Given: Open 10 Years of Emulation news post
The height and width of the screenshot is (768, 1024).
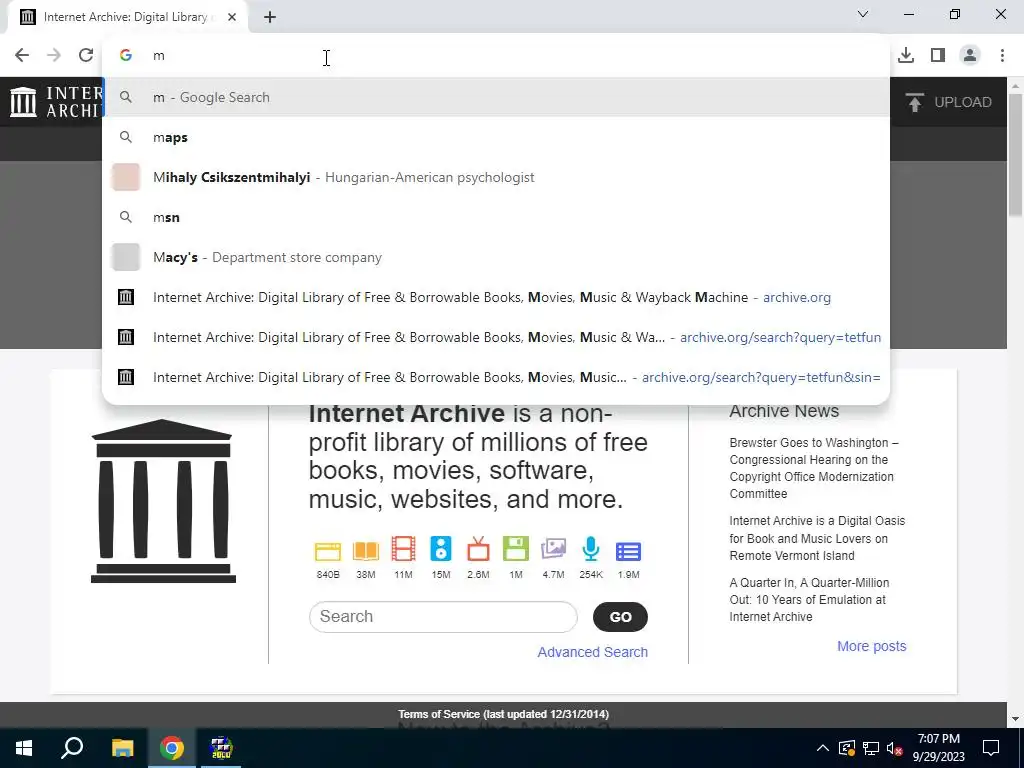Looking at the screenshot, I should click(x=809, y=600).
